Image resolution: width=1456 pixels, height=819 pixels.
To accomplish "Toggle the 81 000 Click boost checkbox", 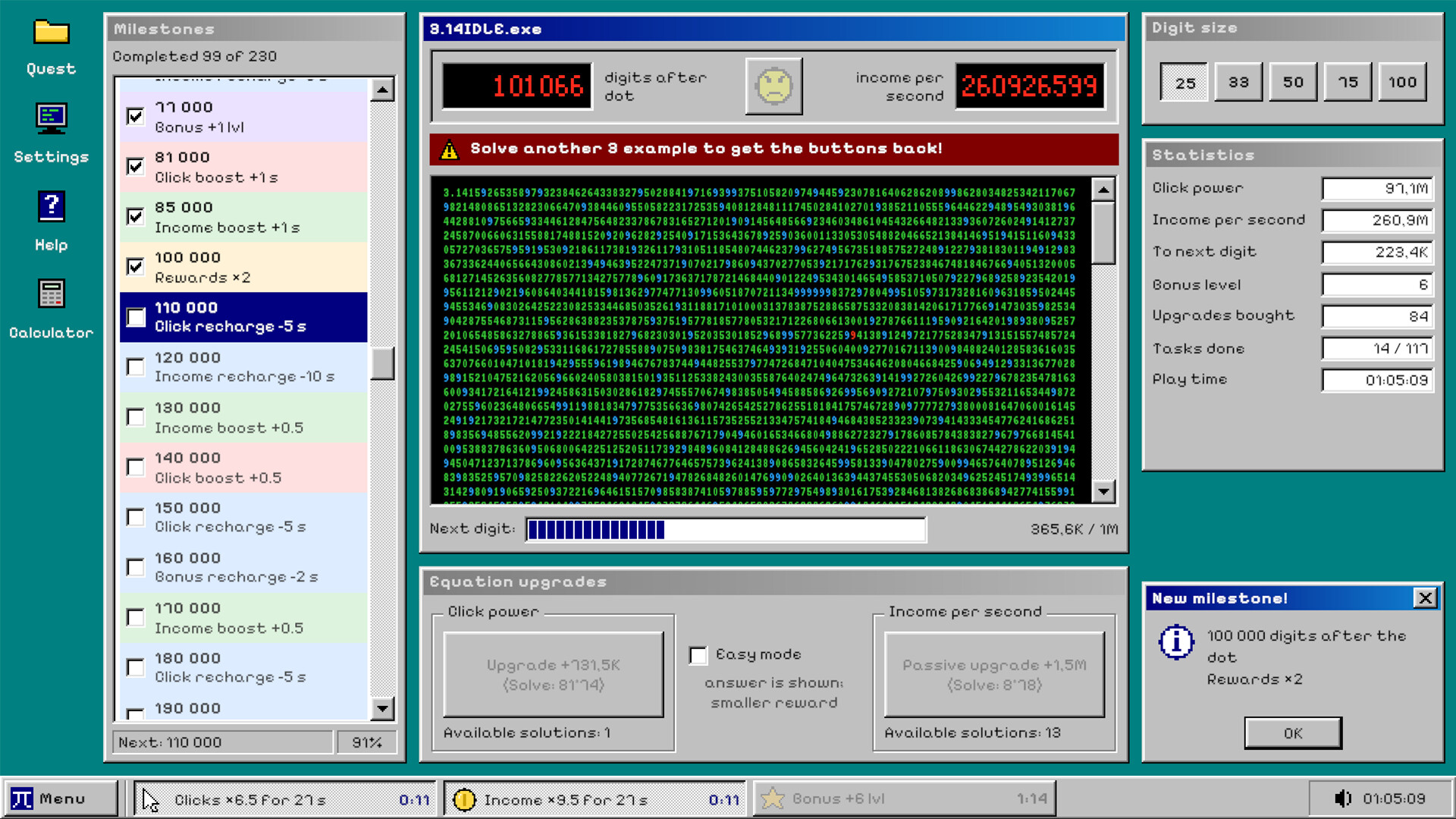I will click(136, 166).
